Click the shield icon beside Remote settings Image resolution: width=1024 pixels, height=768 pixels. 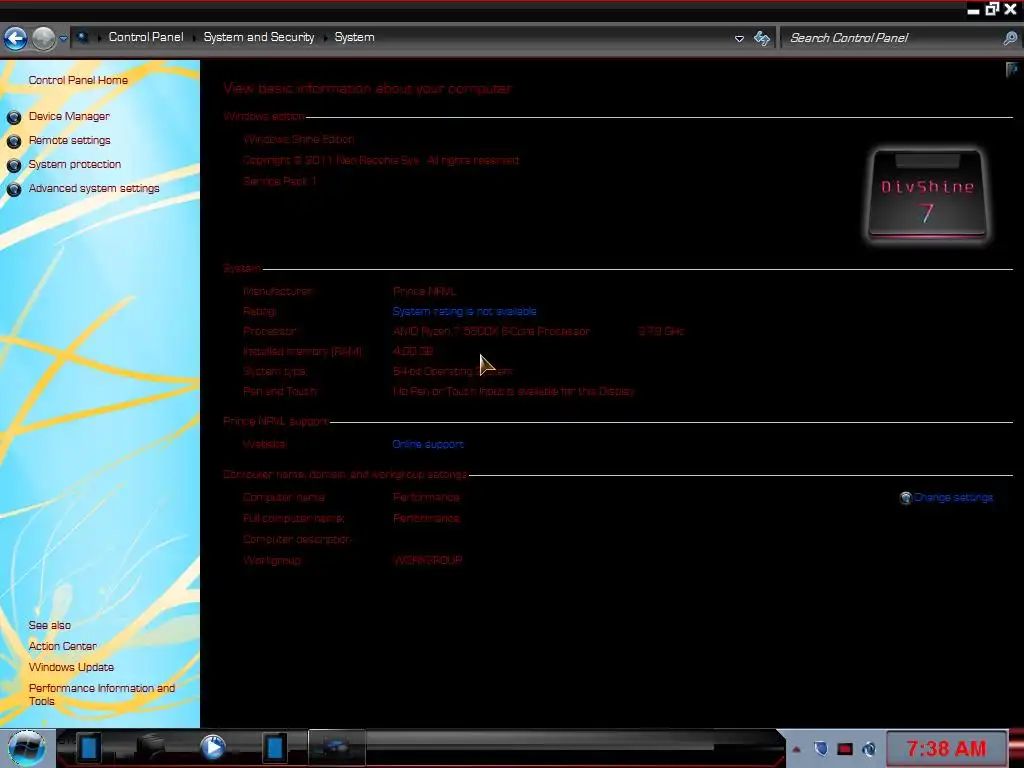pyautogui.click(x=14, y=141)
